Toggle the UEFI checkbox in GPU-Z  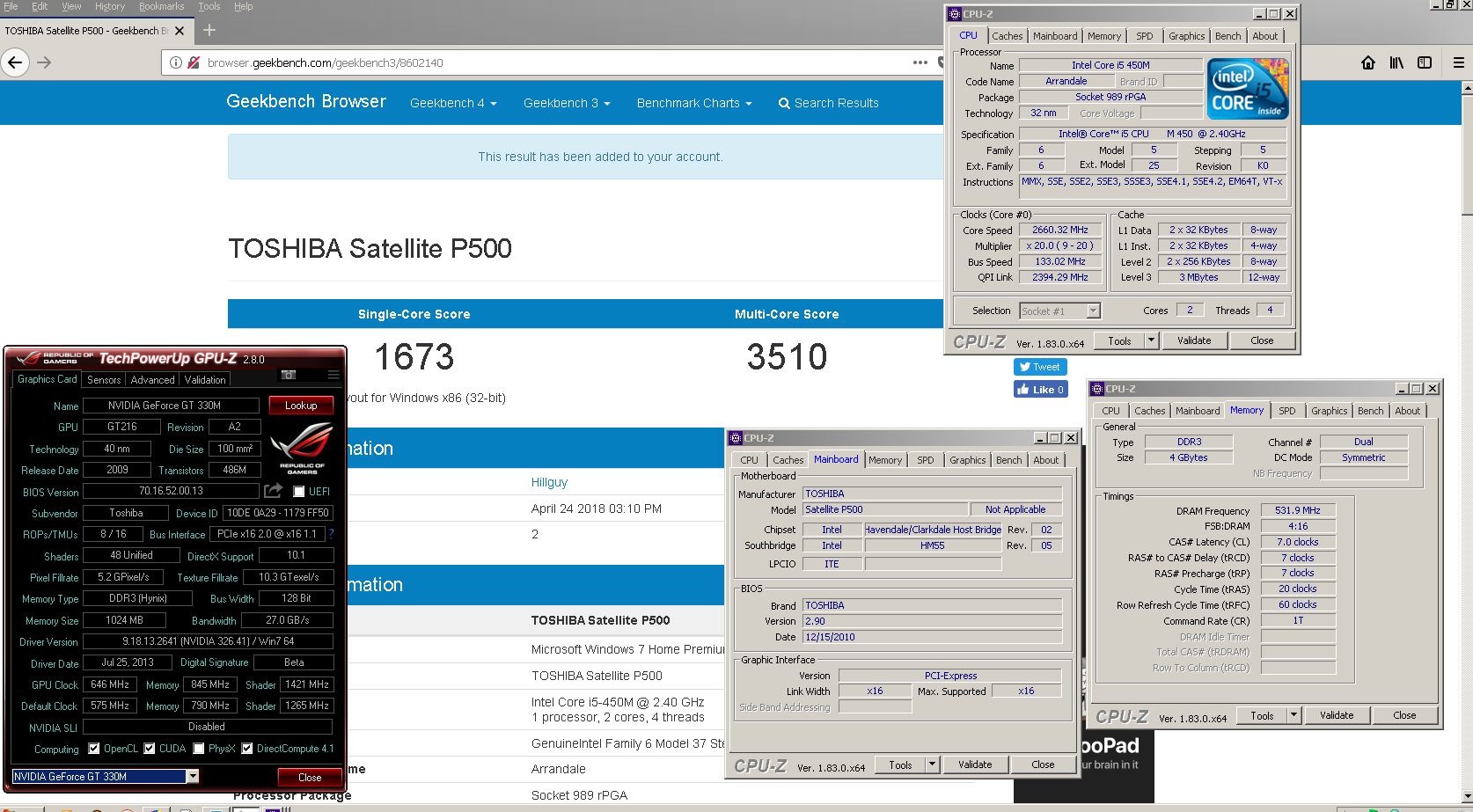coord(299,492)
